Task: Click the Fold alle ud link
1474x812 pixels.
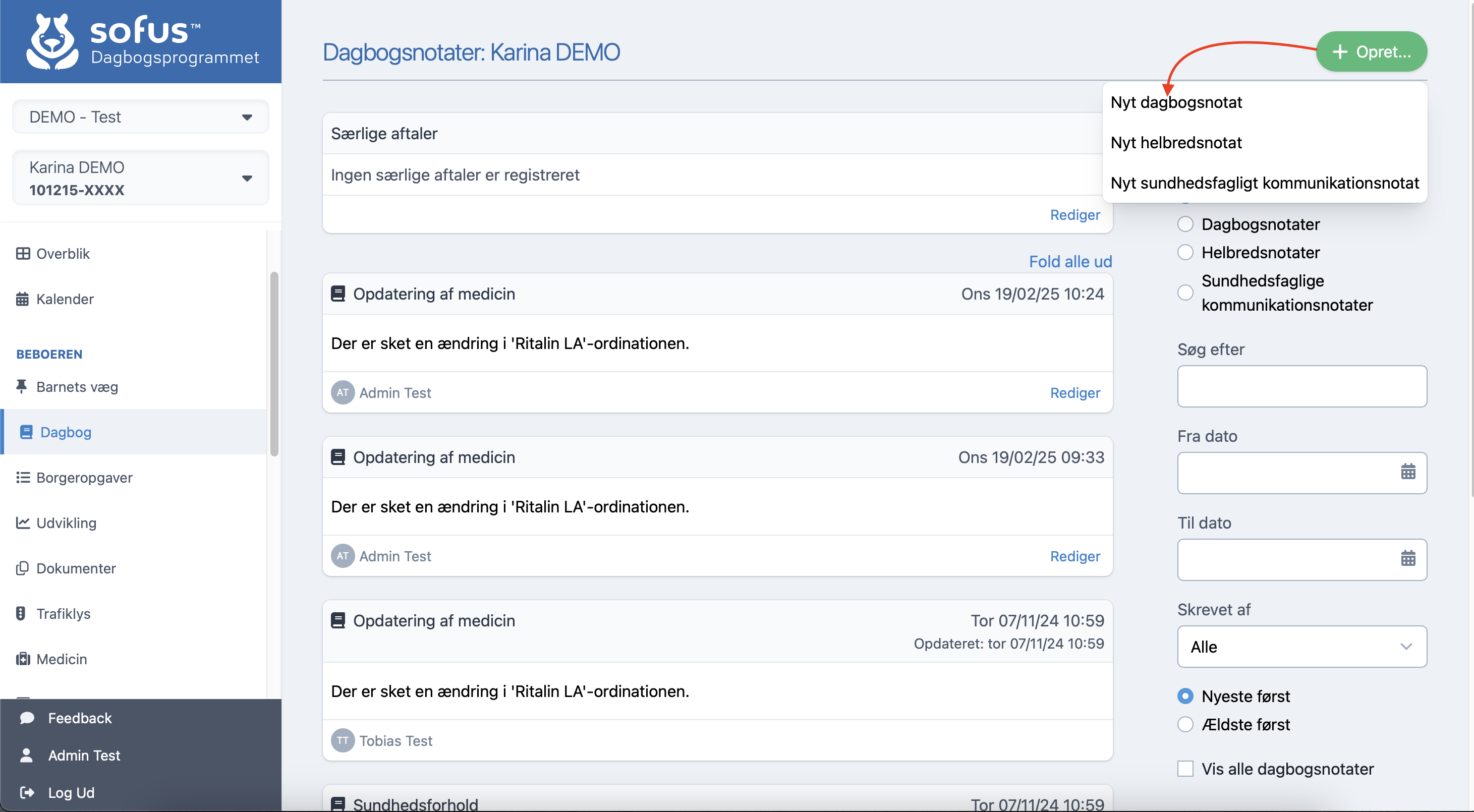Action: pyautogui.click(x=1069, y=262)
